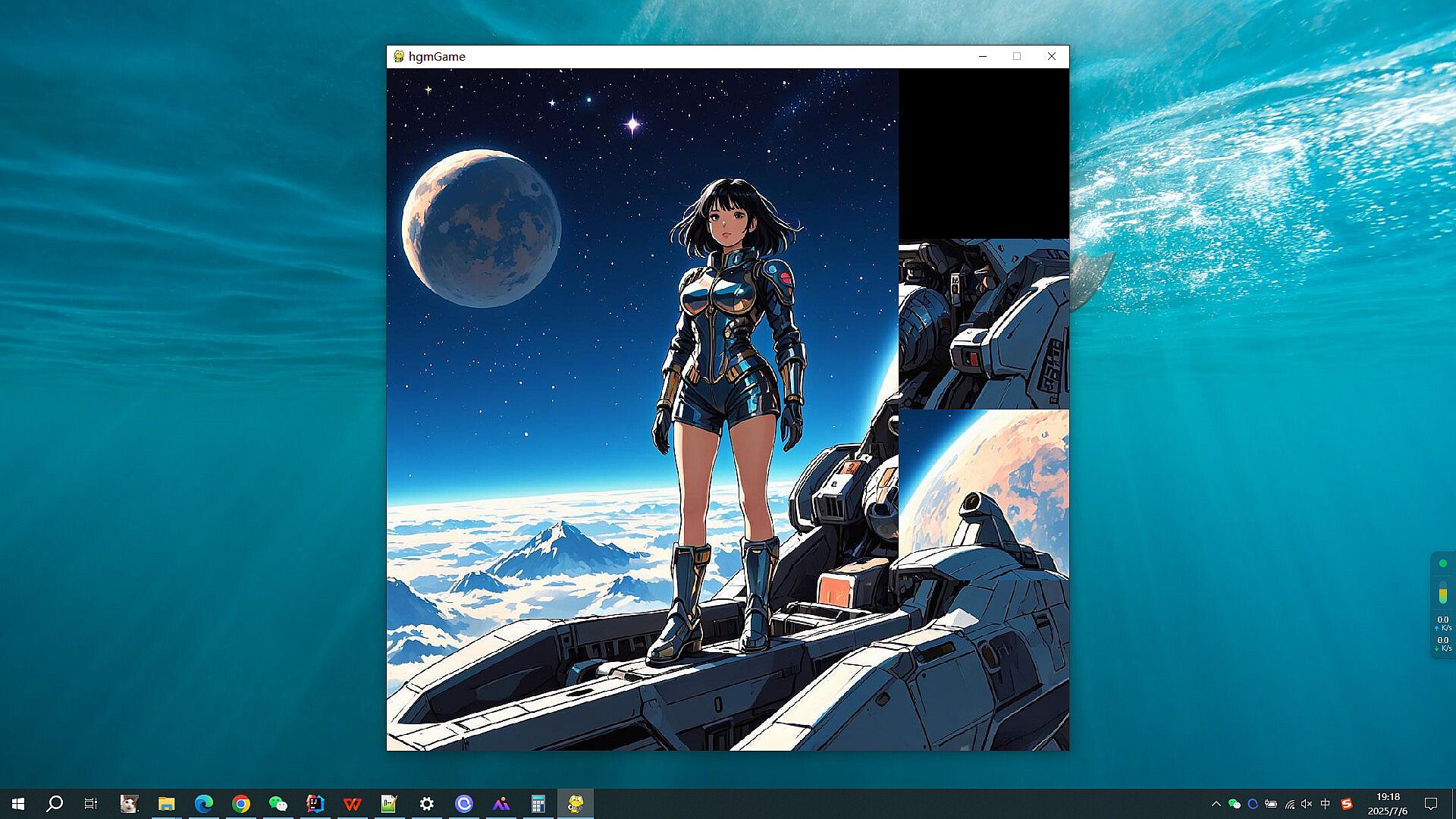1456x819 pixels.
Task: Open Task View in the taskbar
Action: pos(91,804)
